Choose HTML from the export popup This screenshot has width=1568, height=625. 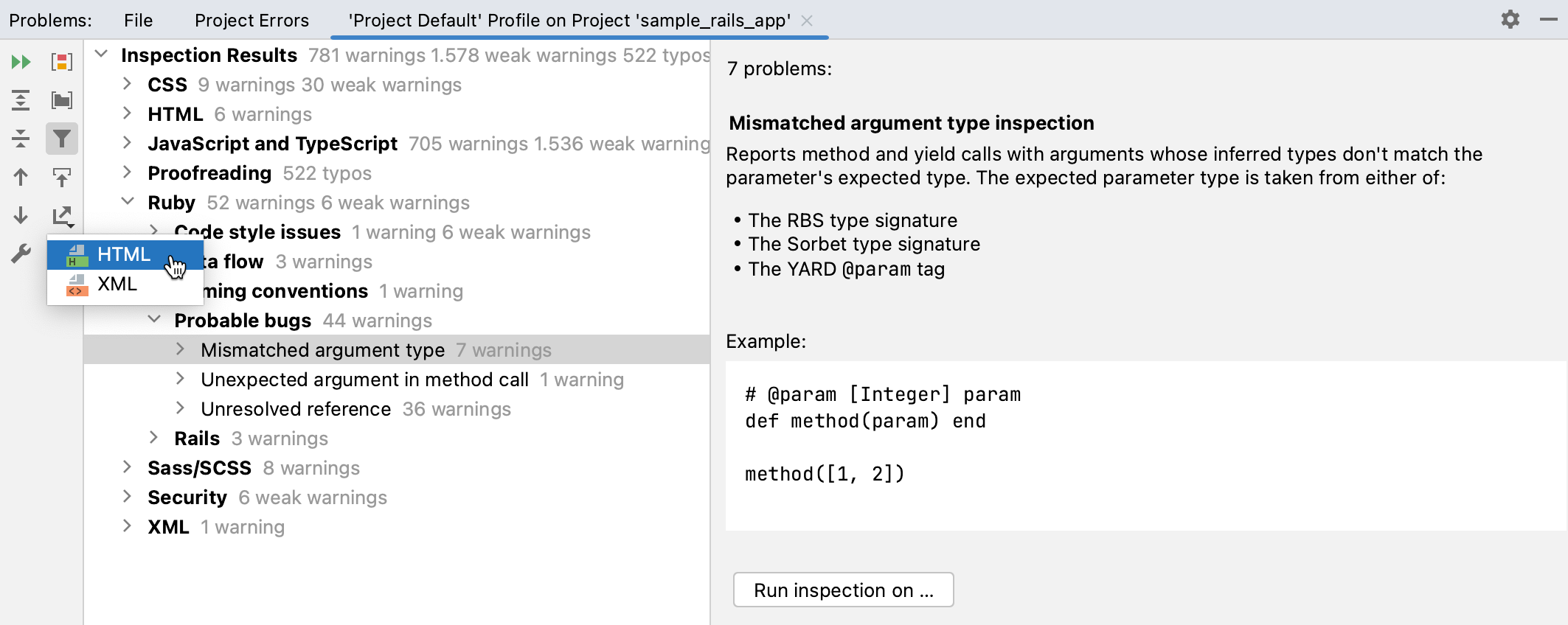(124, 255)
